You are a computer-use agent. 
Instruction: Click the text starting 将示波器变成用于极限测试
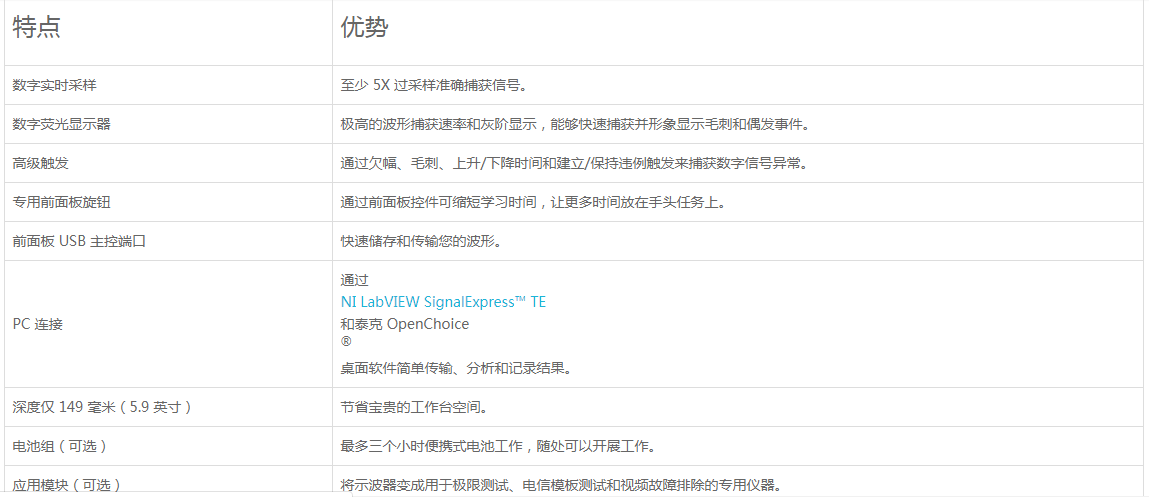[561, 485]
